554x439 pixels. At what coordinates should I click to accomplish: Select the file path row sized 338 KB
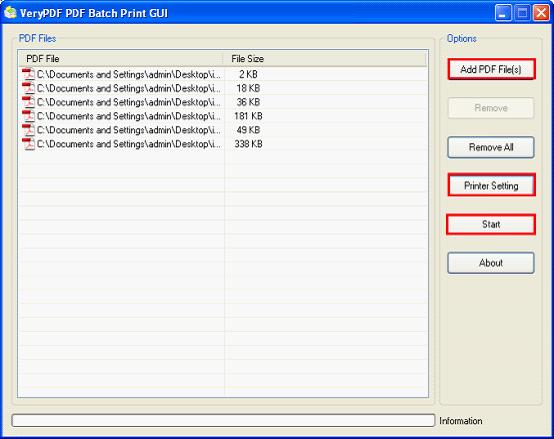129,144
